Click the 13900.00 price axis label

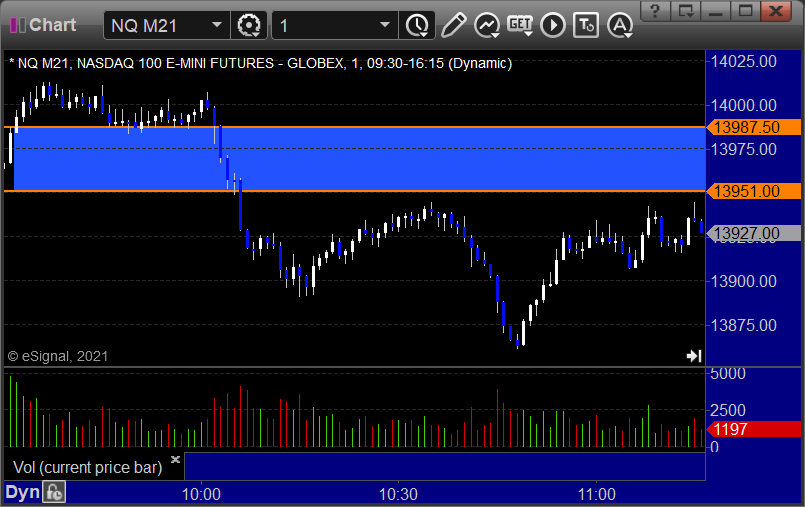click(743, 281)
